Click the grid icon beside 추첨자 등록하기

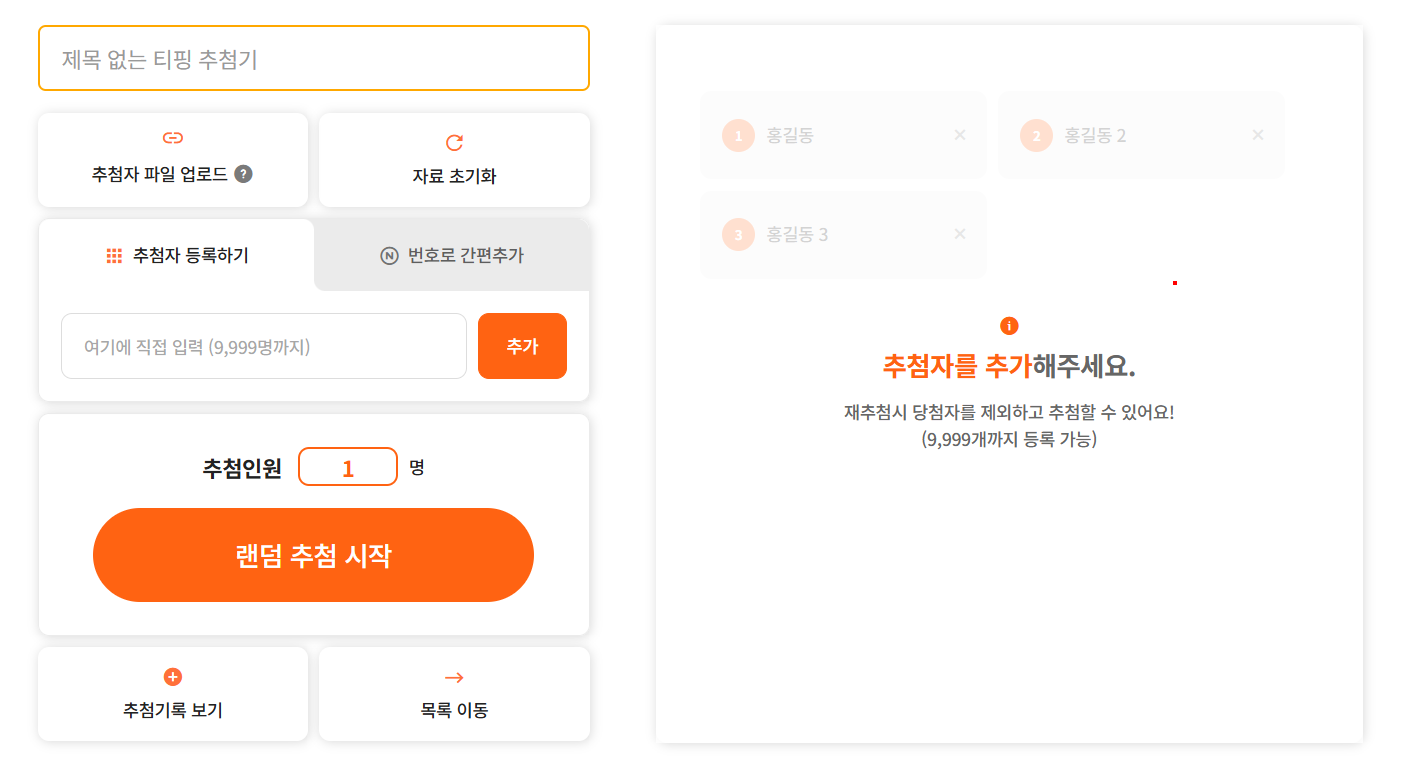pyautogui.click(x=114, y=256)
